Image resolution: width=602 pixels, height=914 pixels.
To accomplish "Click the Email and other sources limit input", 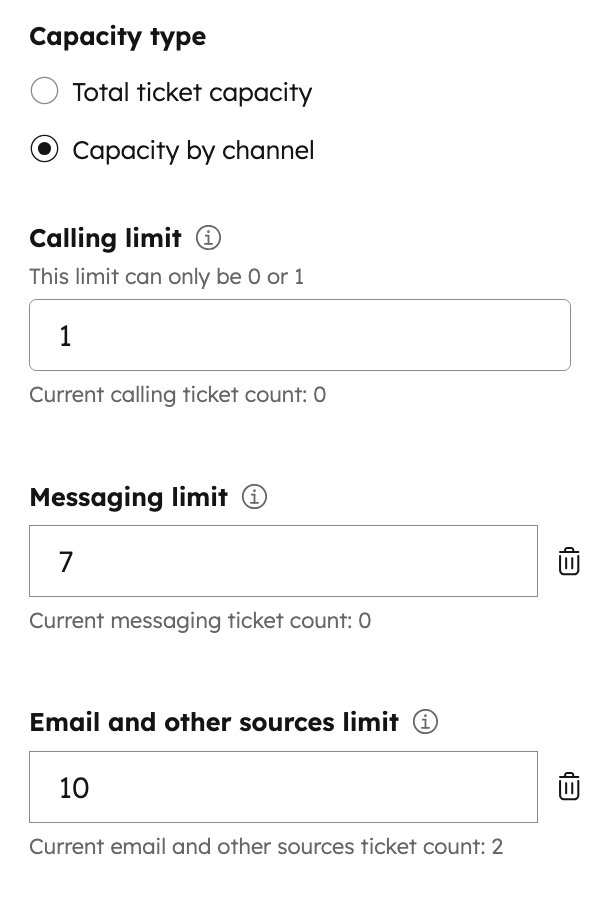I will (x=283, y=787).
